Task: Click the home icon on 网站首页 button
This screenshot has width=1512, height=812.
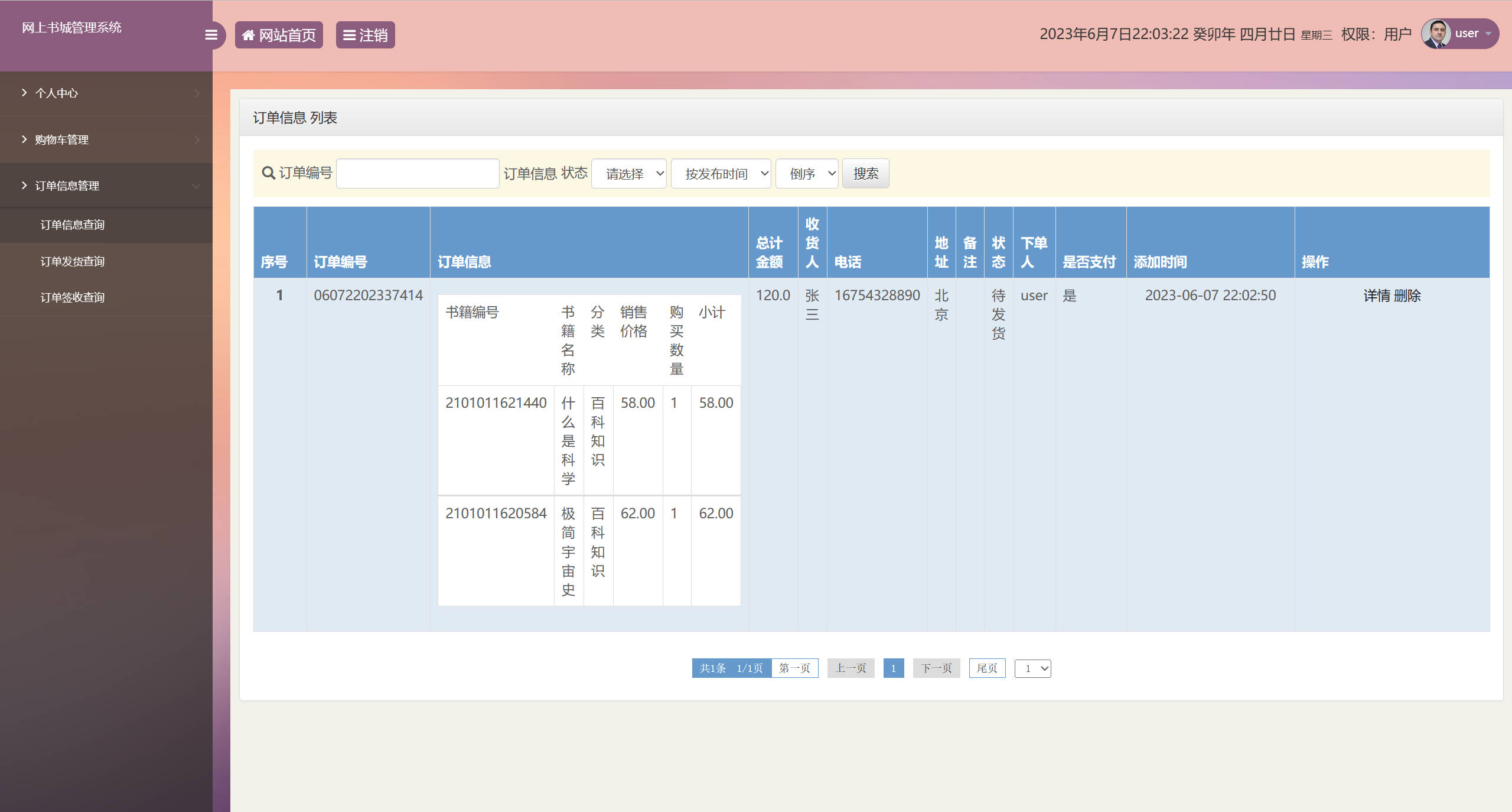Action: pyautogui.click(x=249, y=34)
